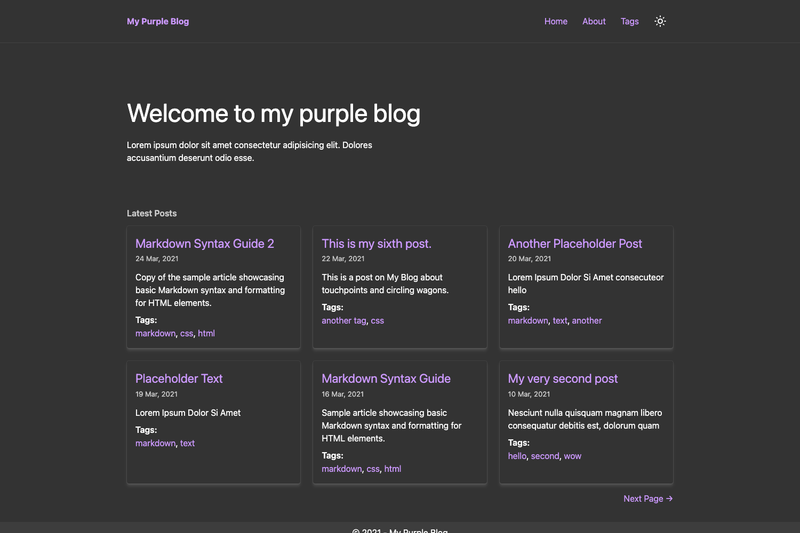Open the About nav link
This screenshot has height=533, width=800.
pos(594,21)
